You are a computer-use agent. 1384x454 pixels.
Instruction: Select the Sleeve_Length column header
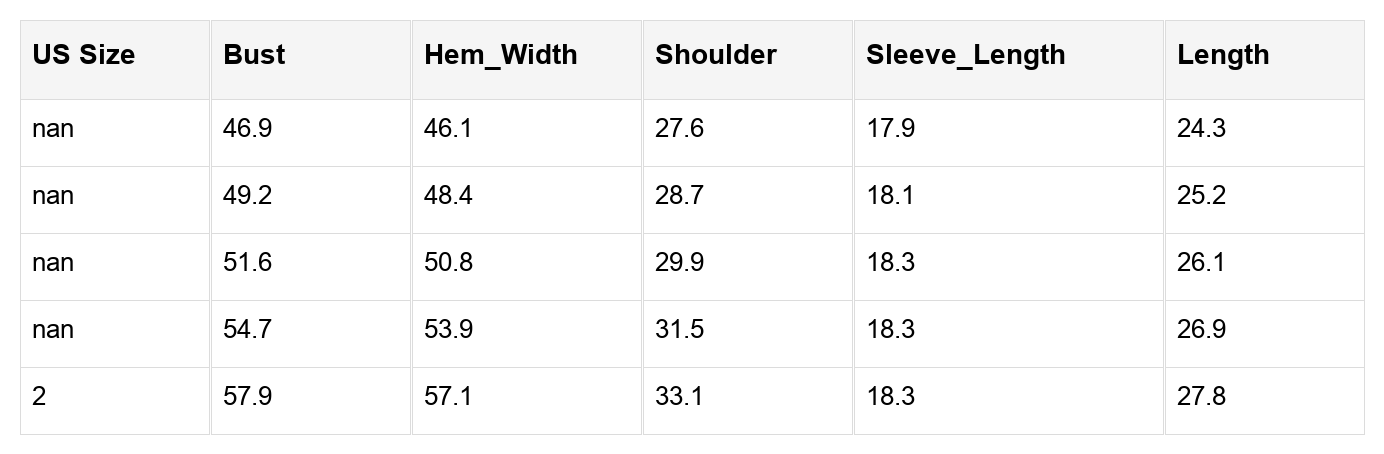coord(965,55)
